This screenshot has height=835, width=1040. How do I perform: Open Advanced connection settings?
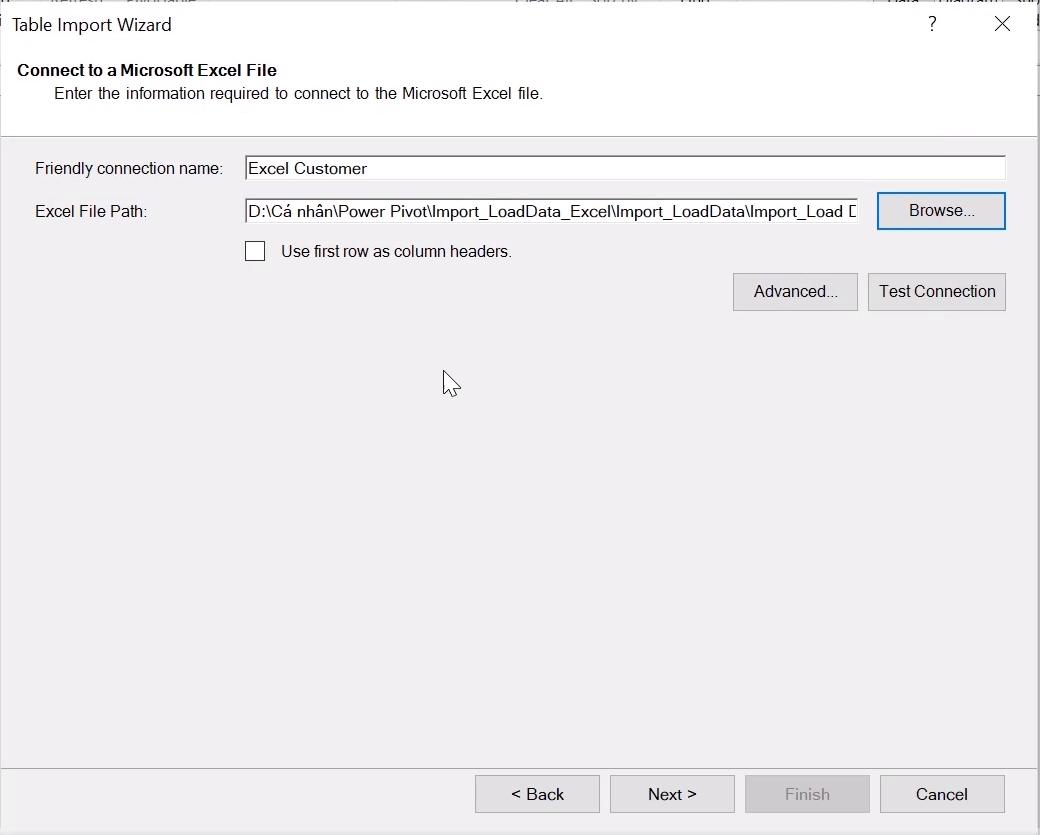tap(795, 291)
